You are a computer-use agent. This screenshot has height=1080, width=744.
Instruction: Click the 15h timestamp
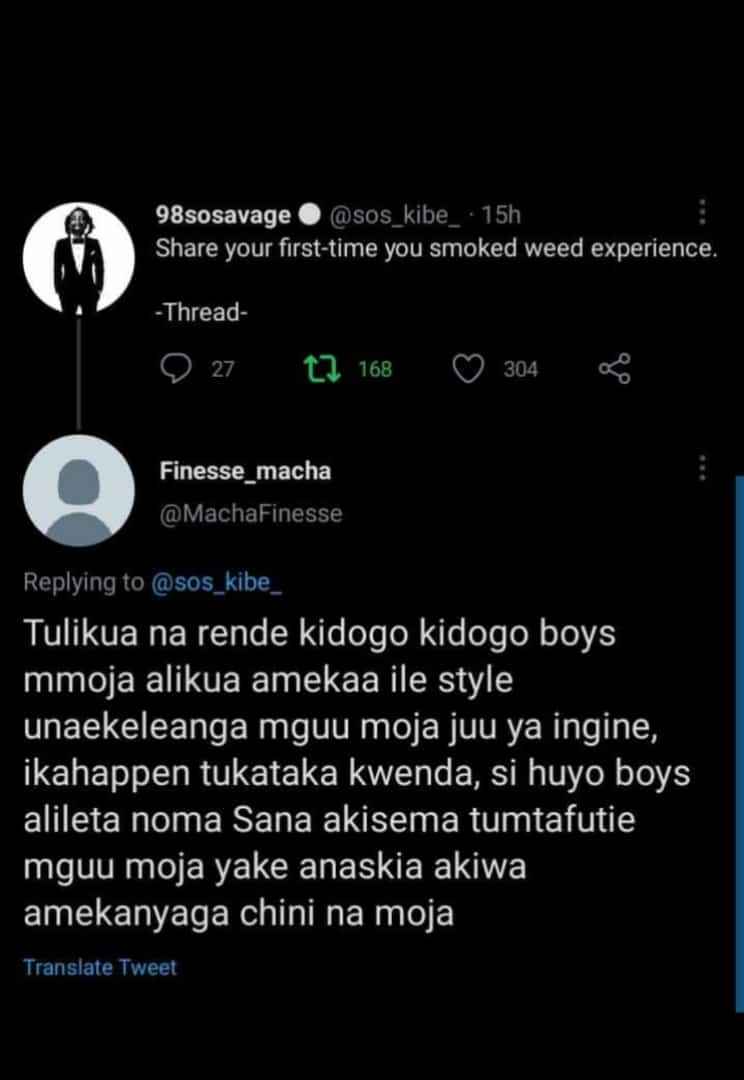pyautogui.click(x=502, y=215)
